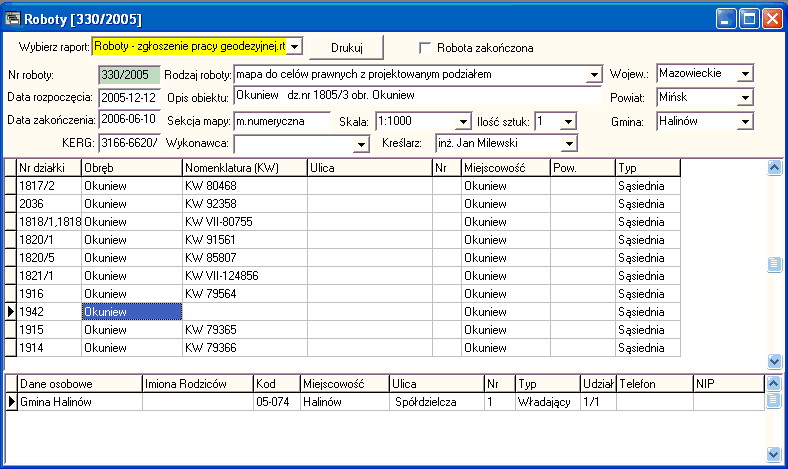Open the Powiat Mińsk dropdown
Image resolution: width=788 pixels, height=469 pixels.
(745, 98)
